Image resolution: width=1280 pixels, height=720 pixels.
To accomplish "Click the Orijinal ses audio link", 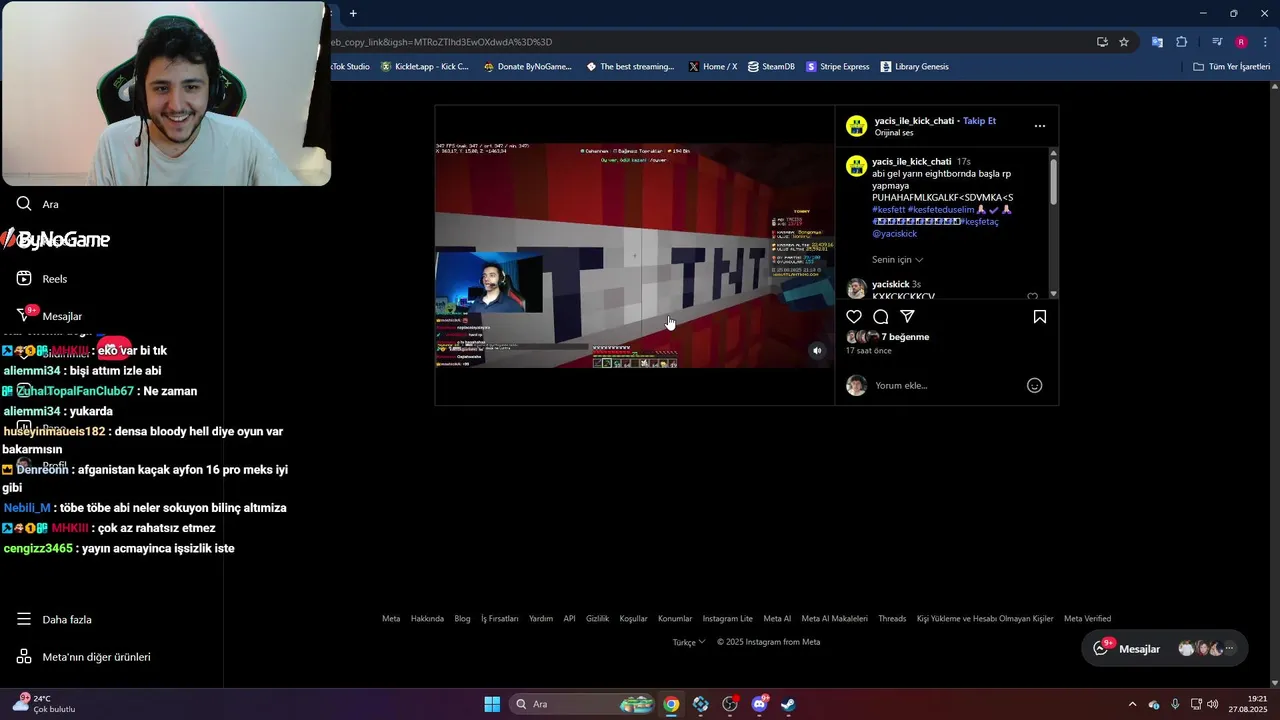I will click(x=894, y=133).
